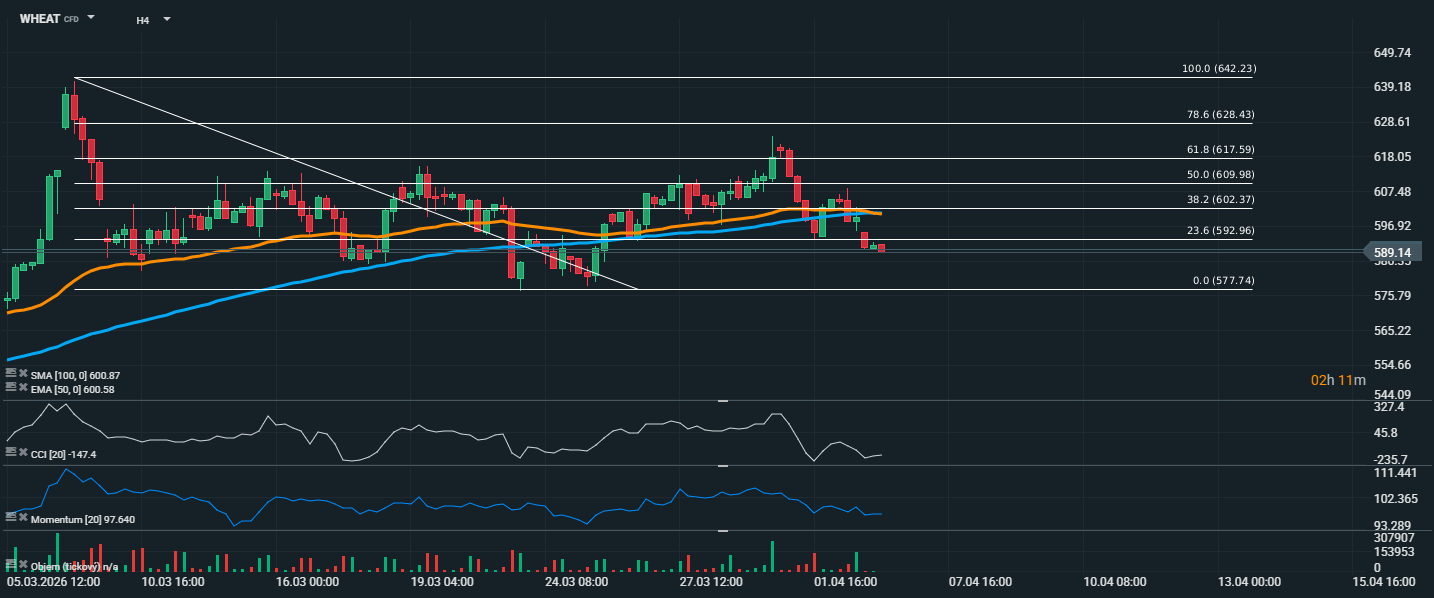Open the H4 timeframe dropdown arrow
This screenshot has width=1434, height=598.
pos(166,19)
